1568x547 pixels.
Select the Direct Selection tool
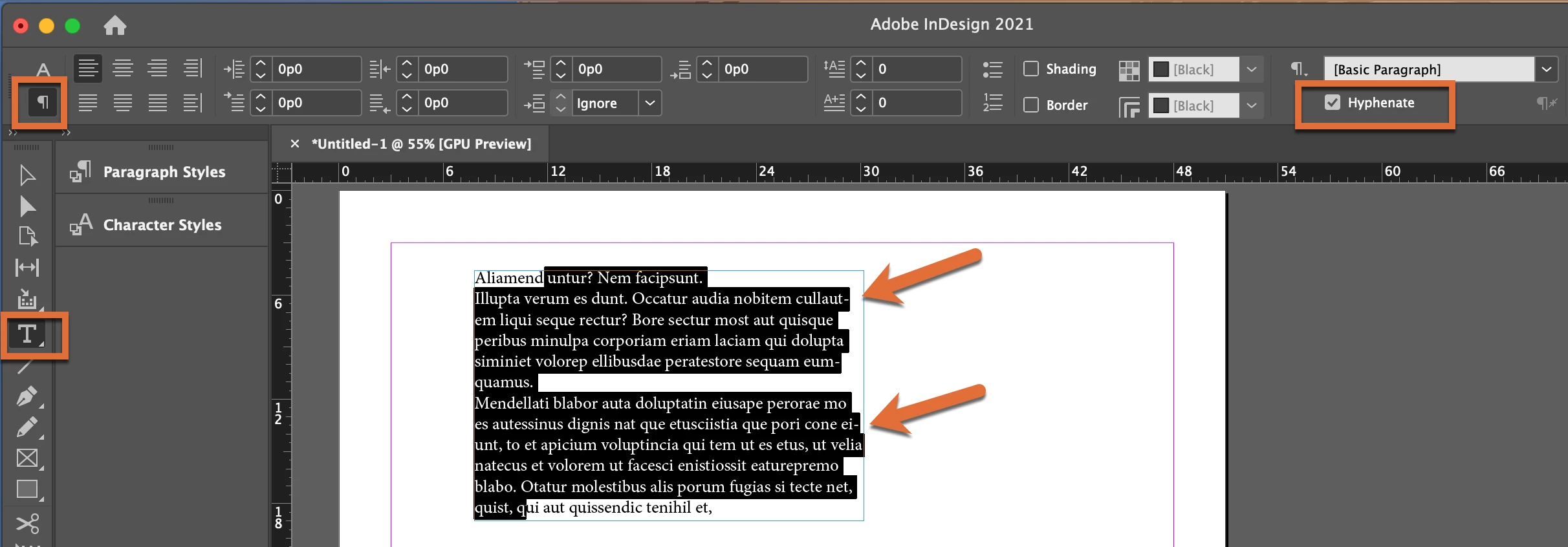pos(27,206)
